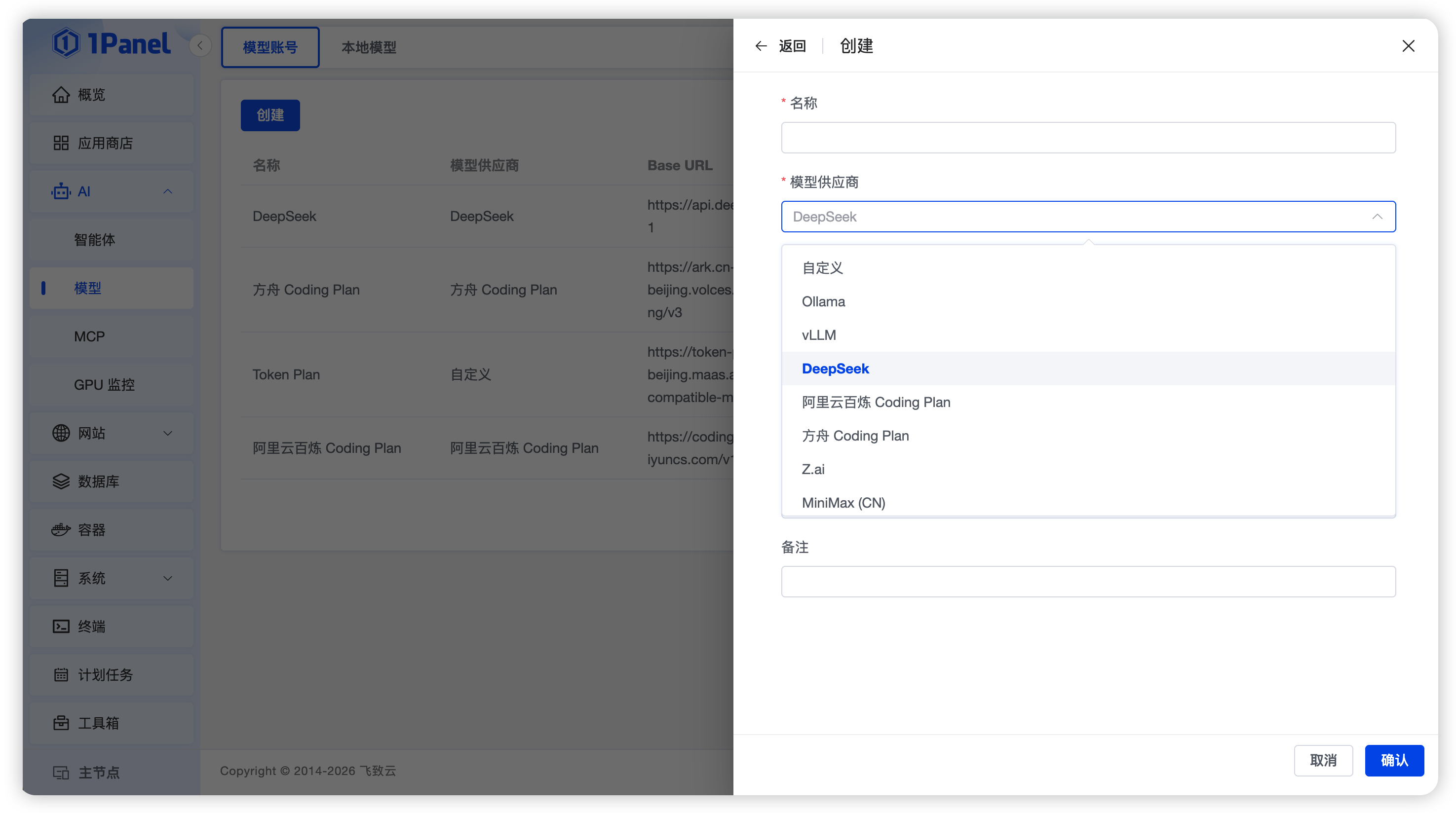Viewport: 1456px width, 813px height.
Task: Select 模型 under AI
Action: tap(112, 288)
